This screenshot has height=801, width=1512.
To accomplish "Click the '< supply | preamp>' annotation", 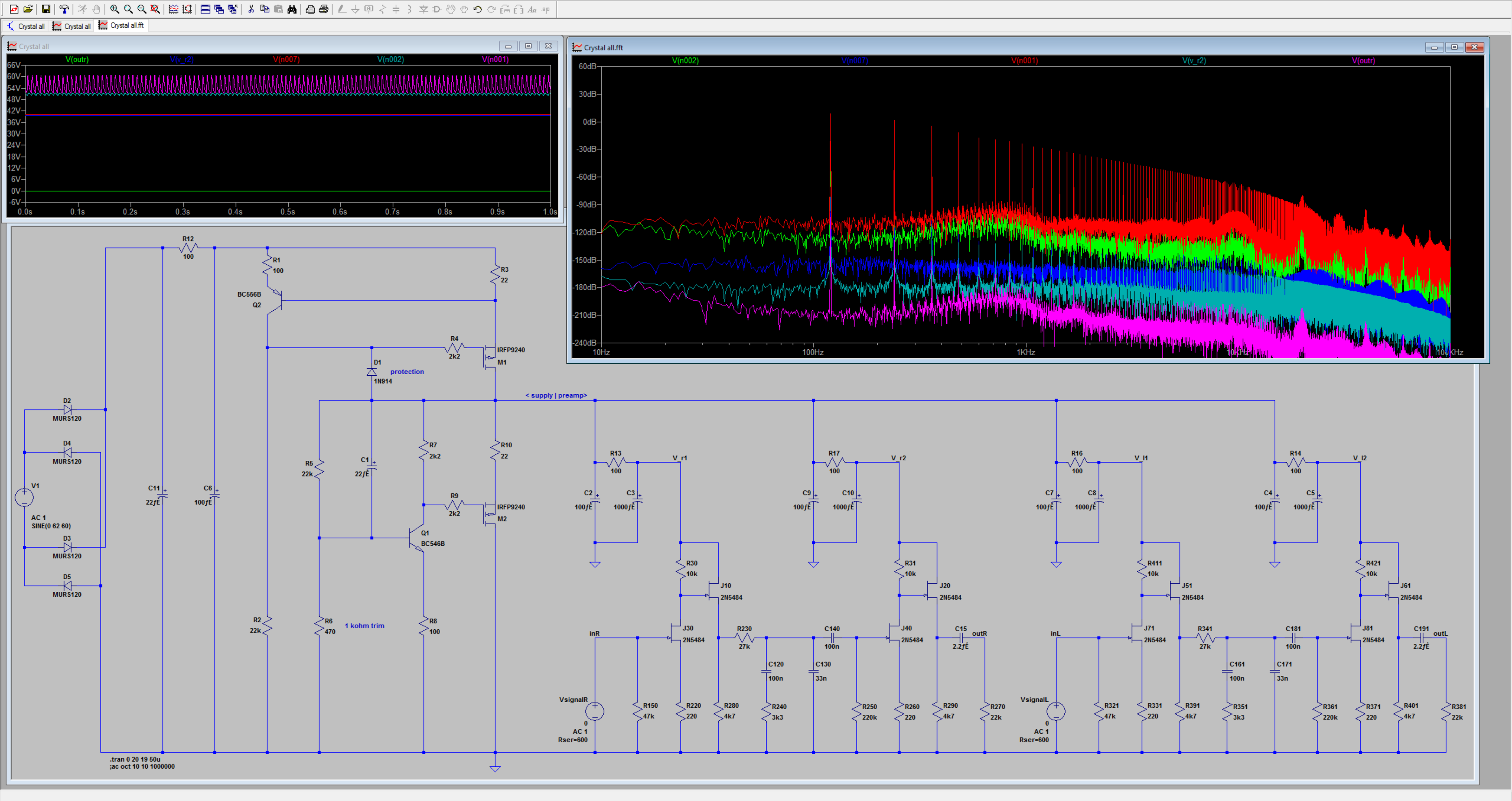I will point(556,395).
